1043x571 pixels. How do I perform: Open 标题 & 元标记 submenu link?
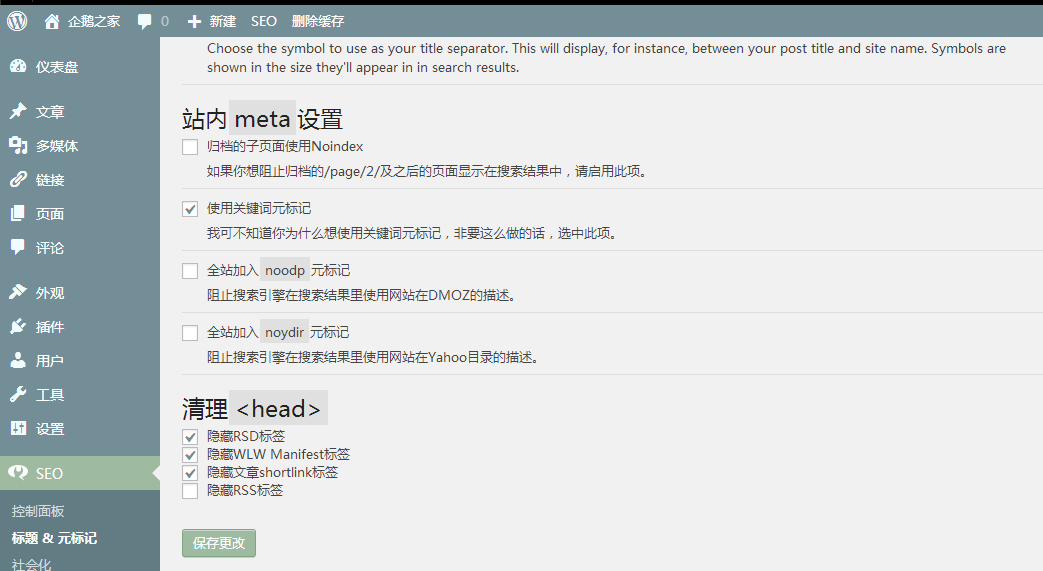pos(54,538)
